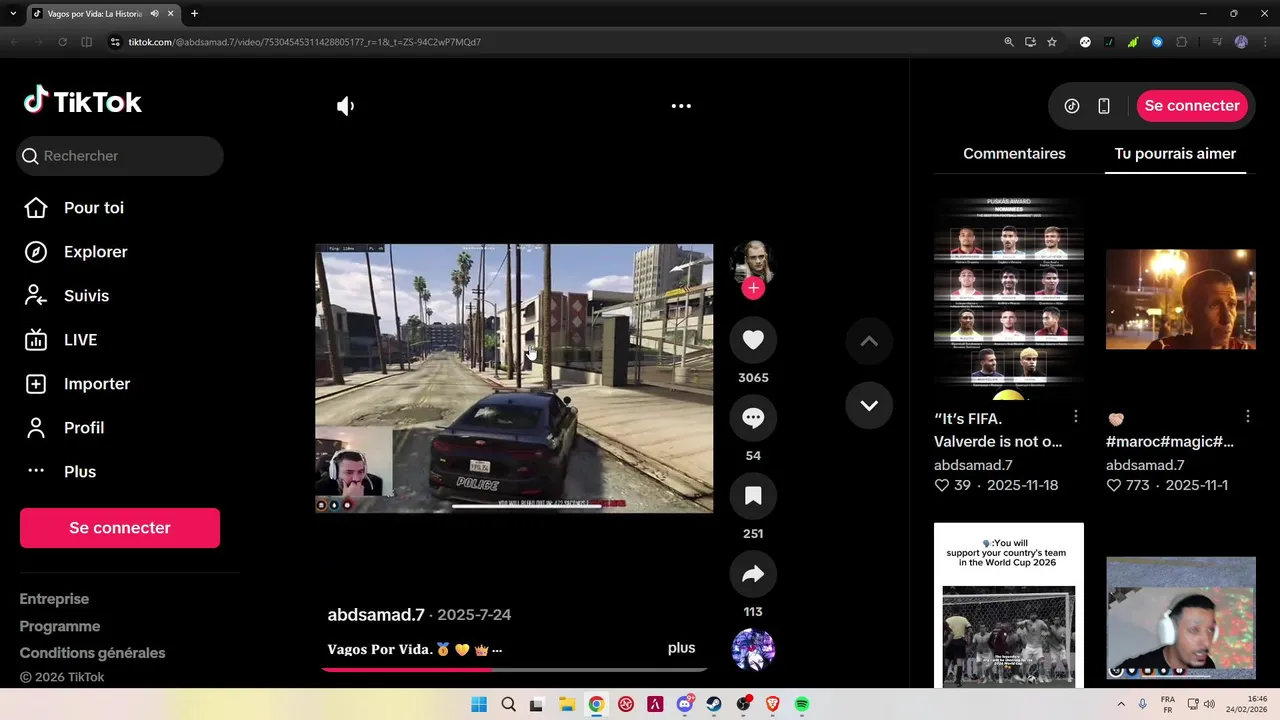Open browser zoom magnifier icon

(1009, 42)
